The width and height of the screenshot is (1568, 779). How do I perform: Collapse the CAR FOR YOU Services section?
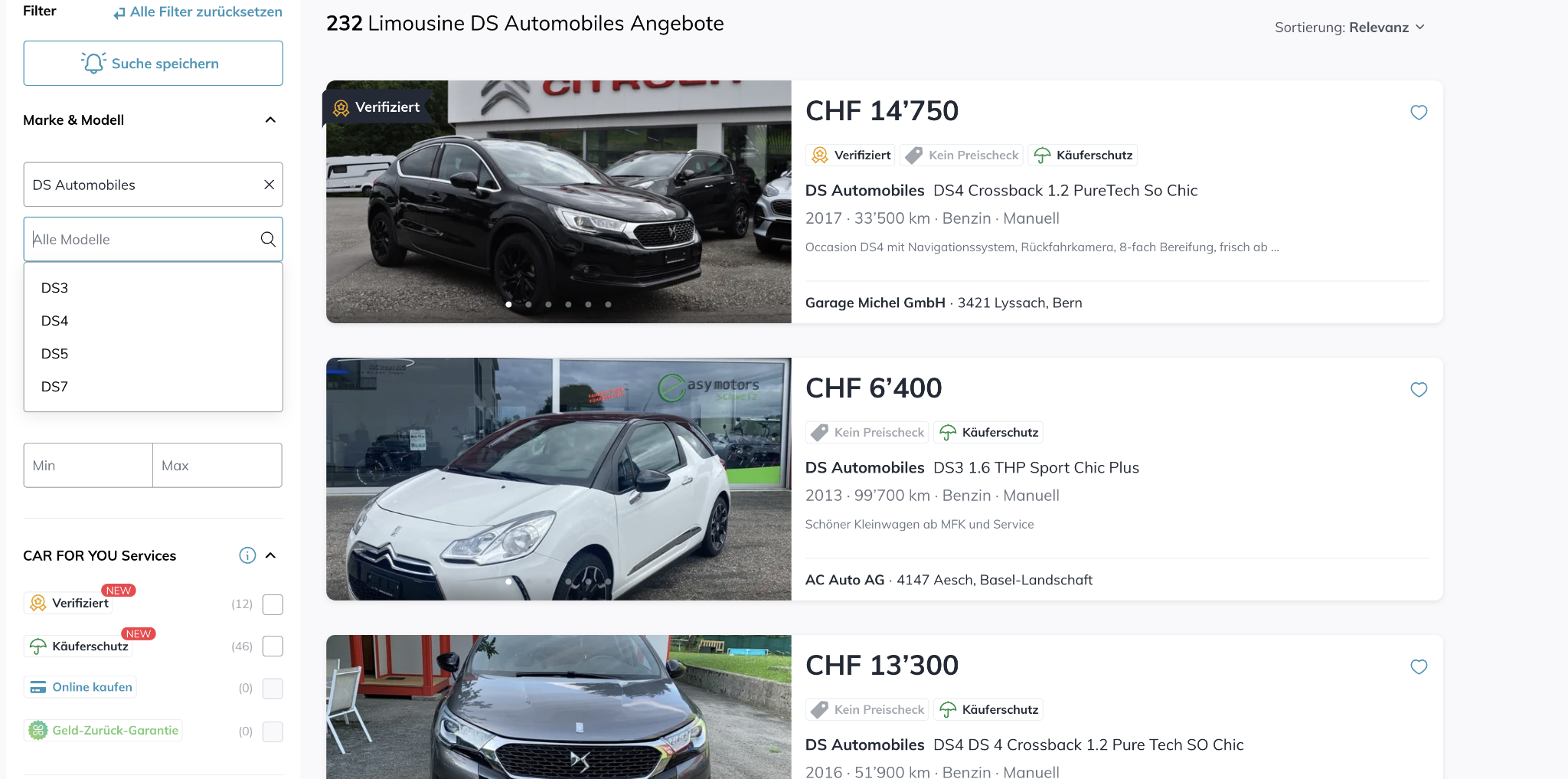pos(270,555)
